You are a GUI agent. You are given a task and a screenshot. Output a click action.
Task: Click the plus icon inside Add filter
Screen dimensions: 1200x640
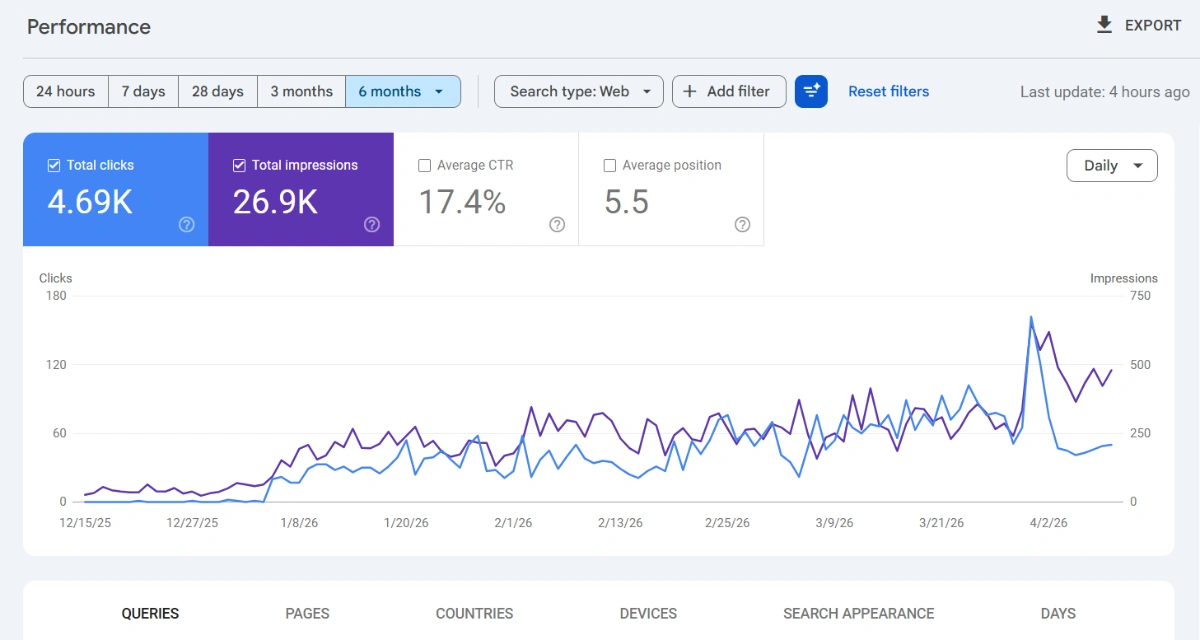pos(691,91)
